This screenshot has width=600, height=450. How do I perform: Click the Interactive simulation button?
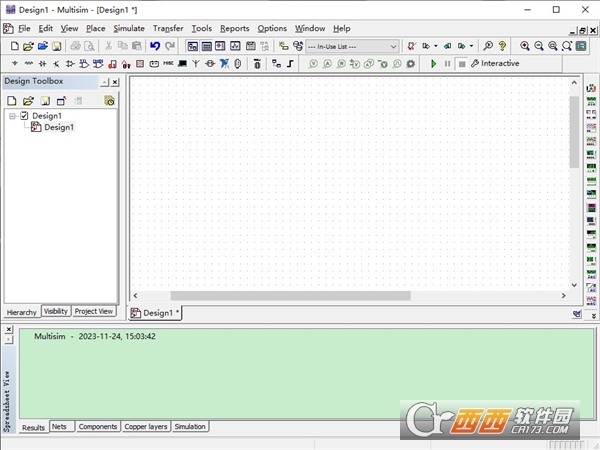495,64
